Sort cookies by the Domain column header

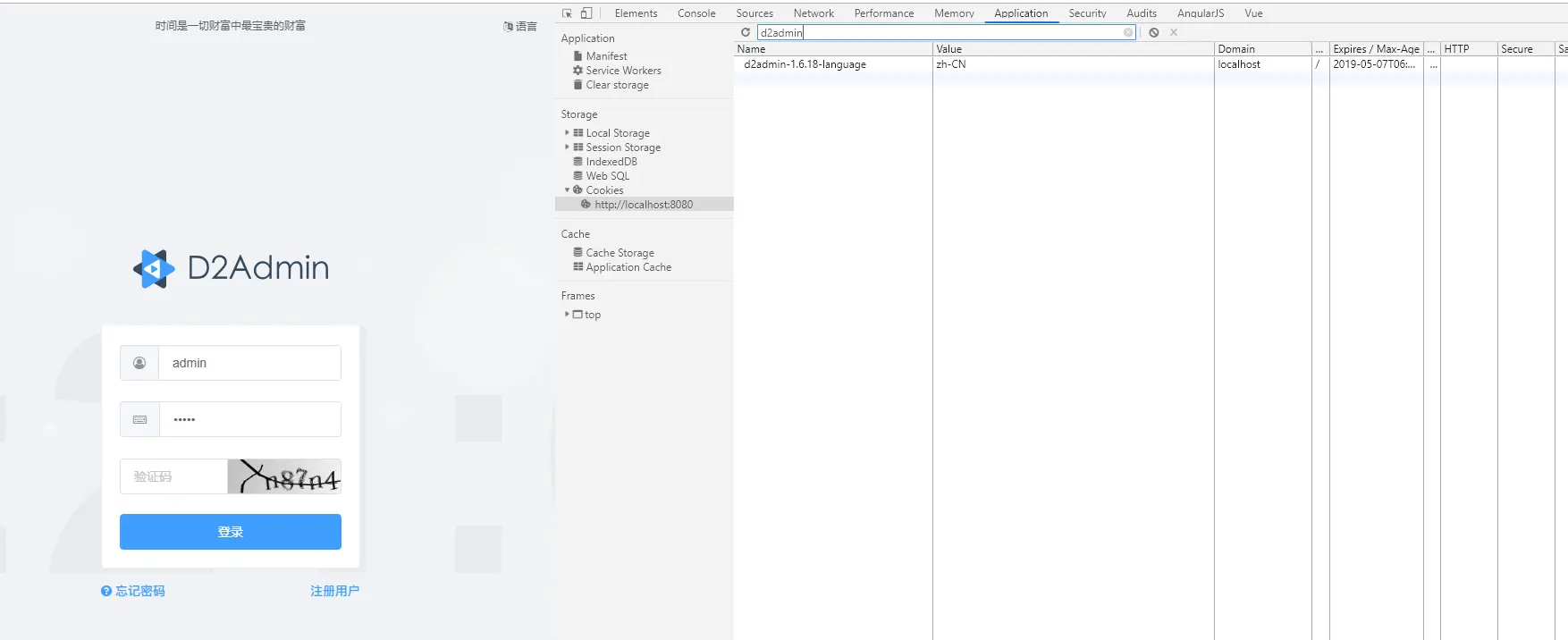coord(1262,48)
